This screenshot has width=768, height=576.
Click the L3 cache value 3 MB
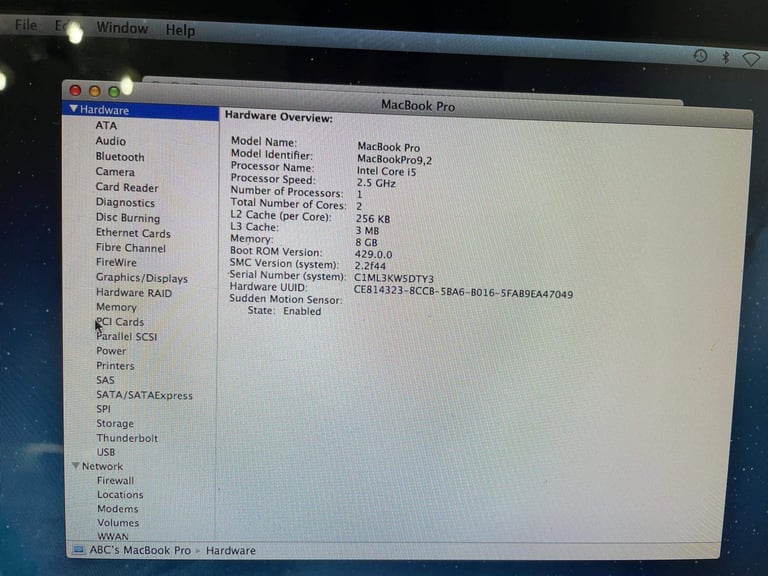[x=367, y=231]
